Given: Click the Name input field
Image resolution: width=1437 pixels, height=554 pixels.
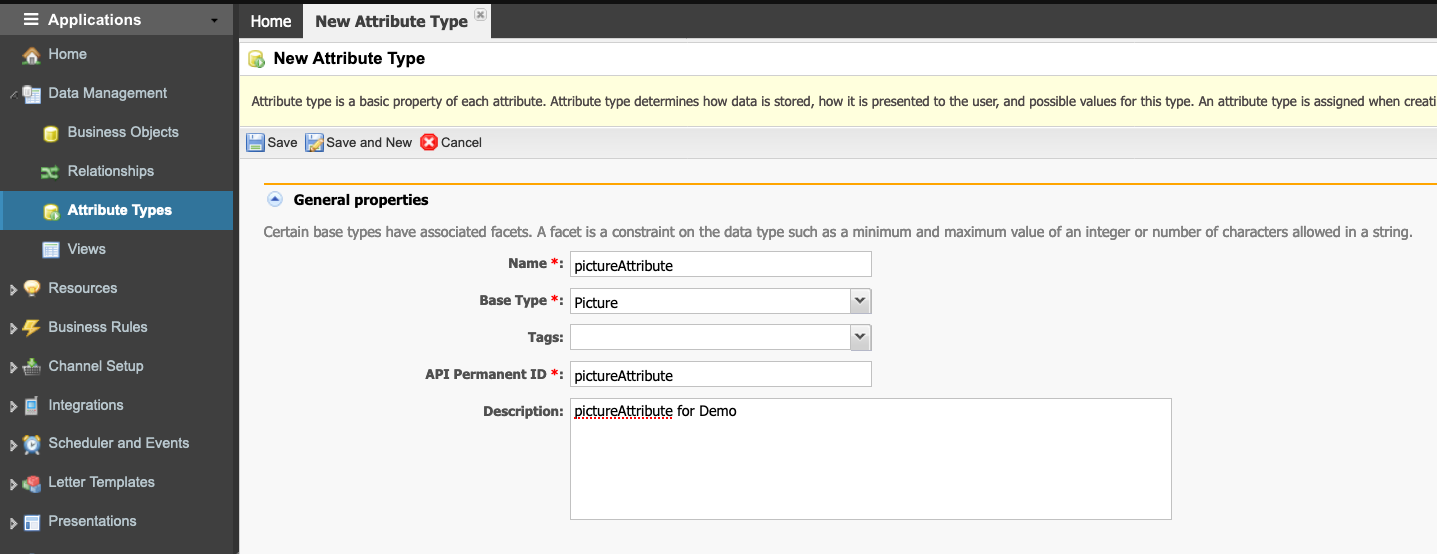Looking at the screenshot, I should pos(721,264).
